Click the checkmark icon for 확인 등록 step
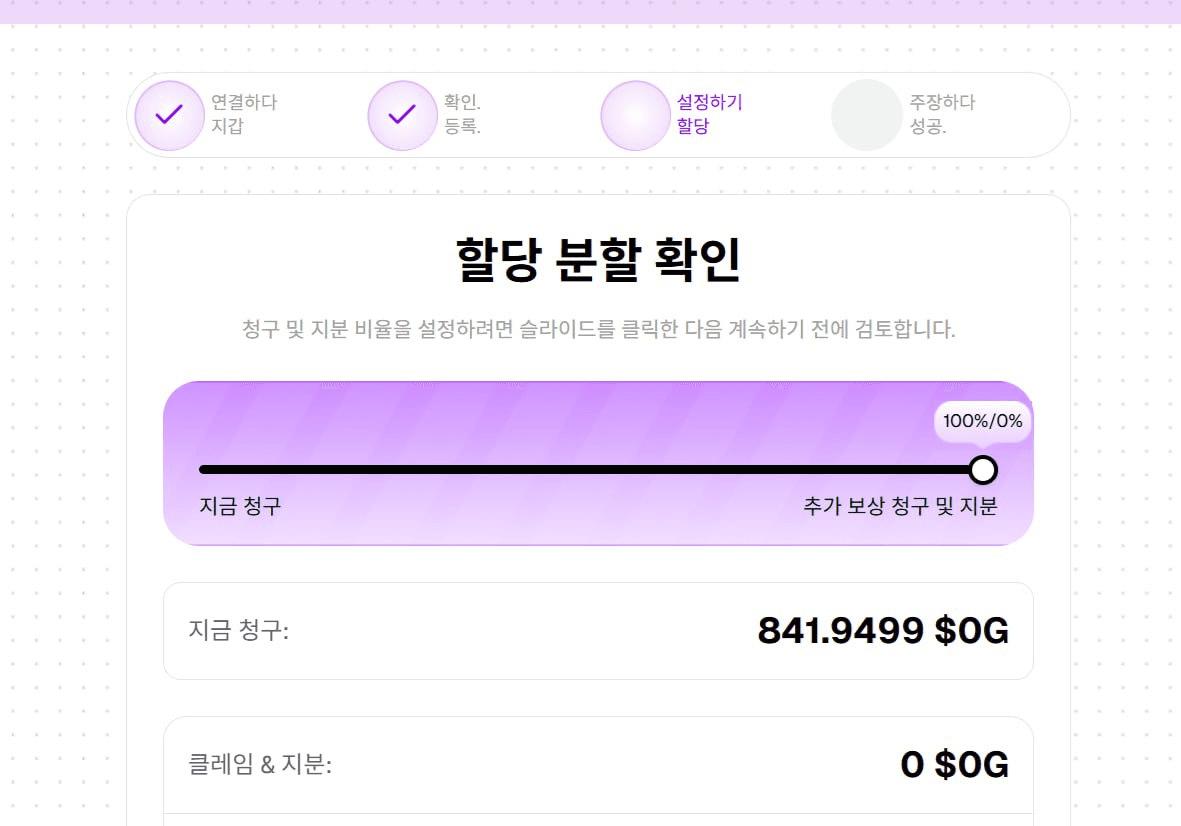This screenshot has width=1181, height=826. [402, 115]
